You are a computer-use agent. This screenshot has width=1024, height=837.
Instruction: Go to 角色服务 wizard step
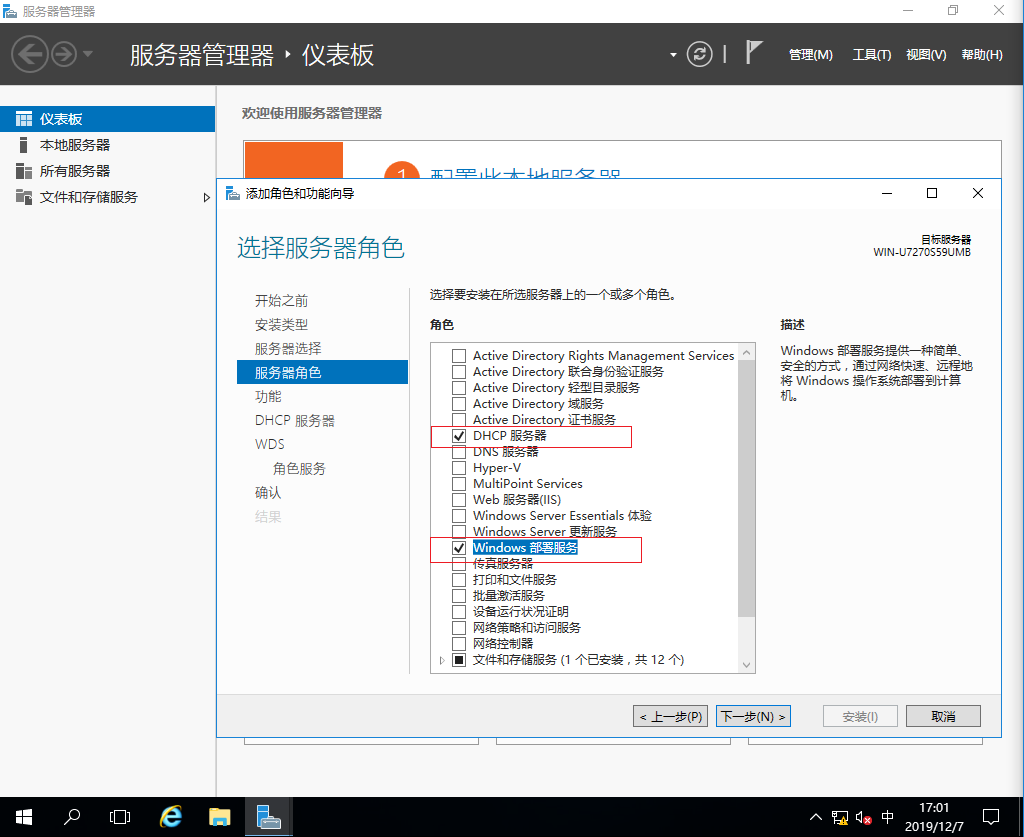[x=299, y=469]
